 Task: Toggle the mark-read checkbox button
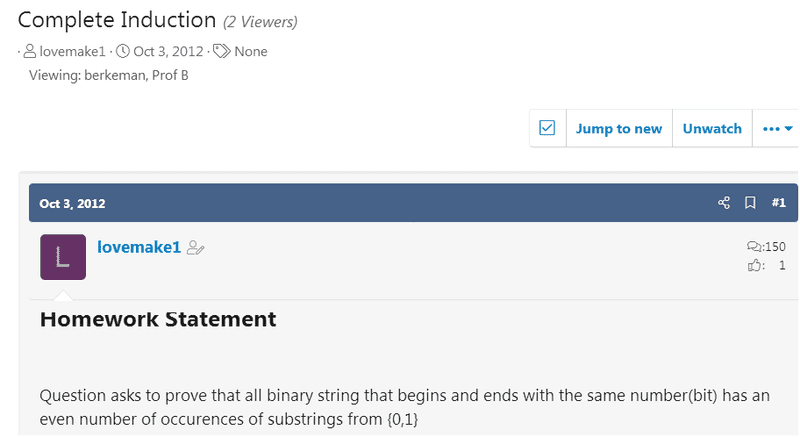[547, 128]
